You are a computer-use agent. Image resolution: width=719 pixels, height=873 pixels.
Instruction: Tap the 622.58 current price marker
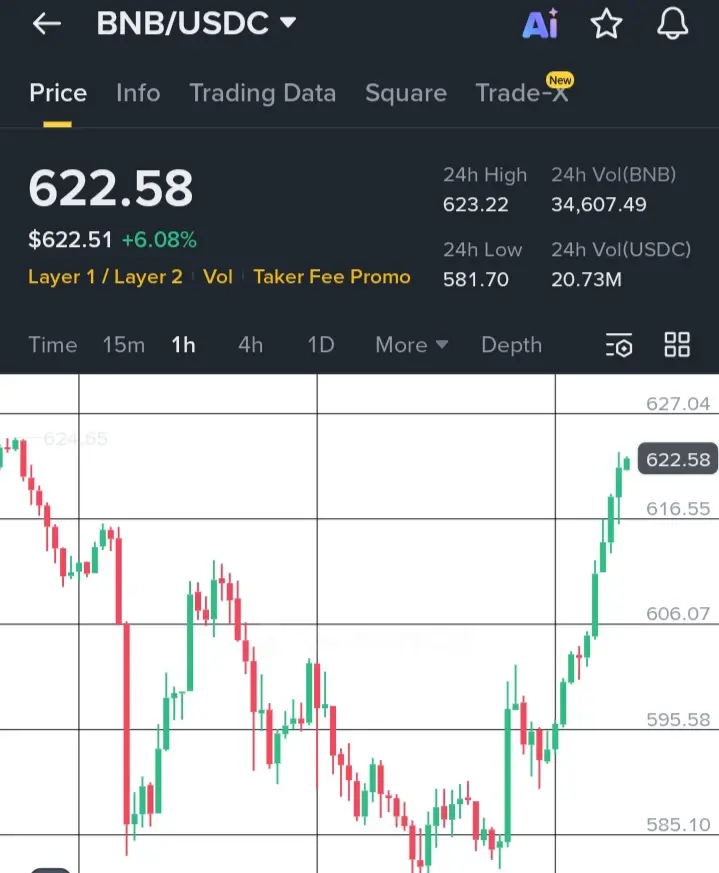click(678, 459)
